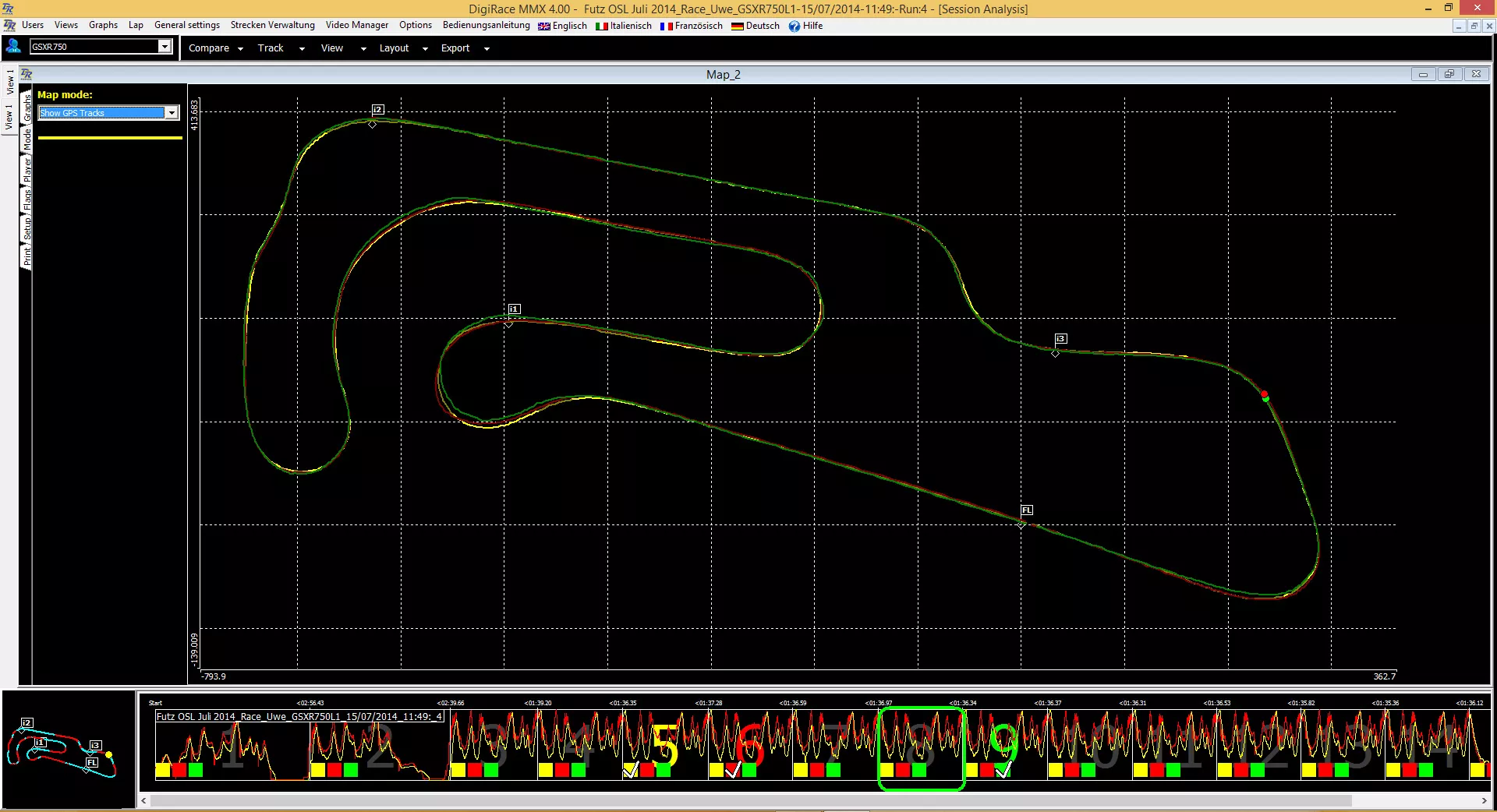Image resolution: width=1497 pixels, height=812 pixels.
Task: Click the red color square on lap 3
Action: [x=475, y=771]
